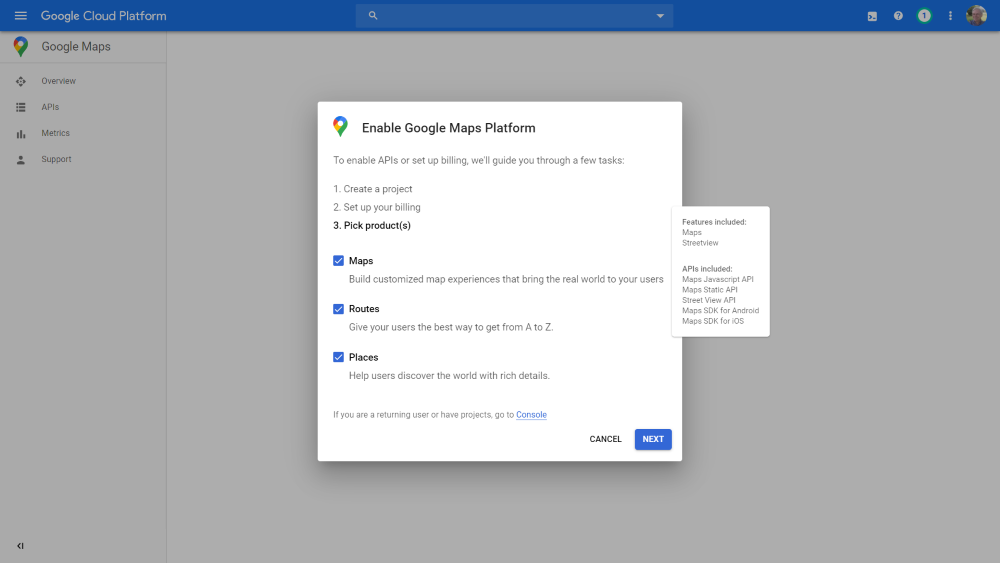Click 'APIs included:' tooltip heading

pyautogui.click(x=707, y=269)
